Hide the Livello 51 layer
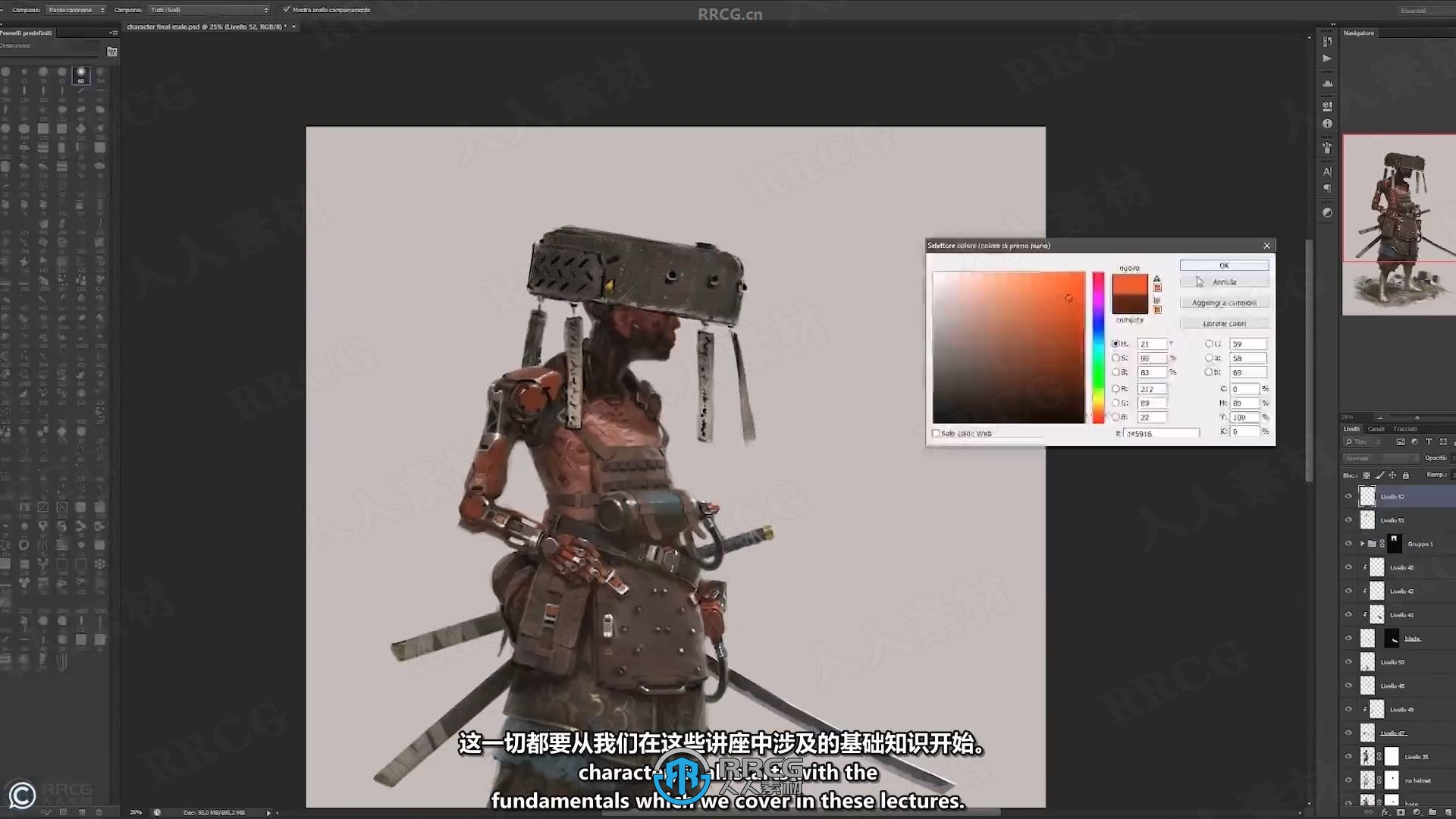This screenshot has height=819, width=1456. [1348, 520]
